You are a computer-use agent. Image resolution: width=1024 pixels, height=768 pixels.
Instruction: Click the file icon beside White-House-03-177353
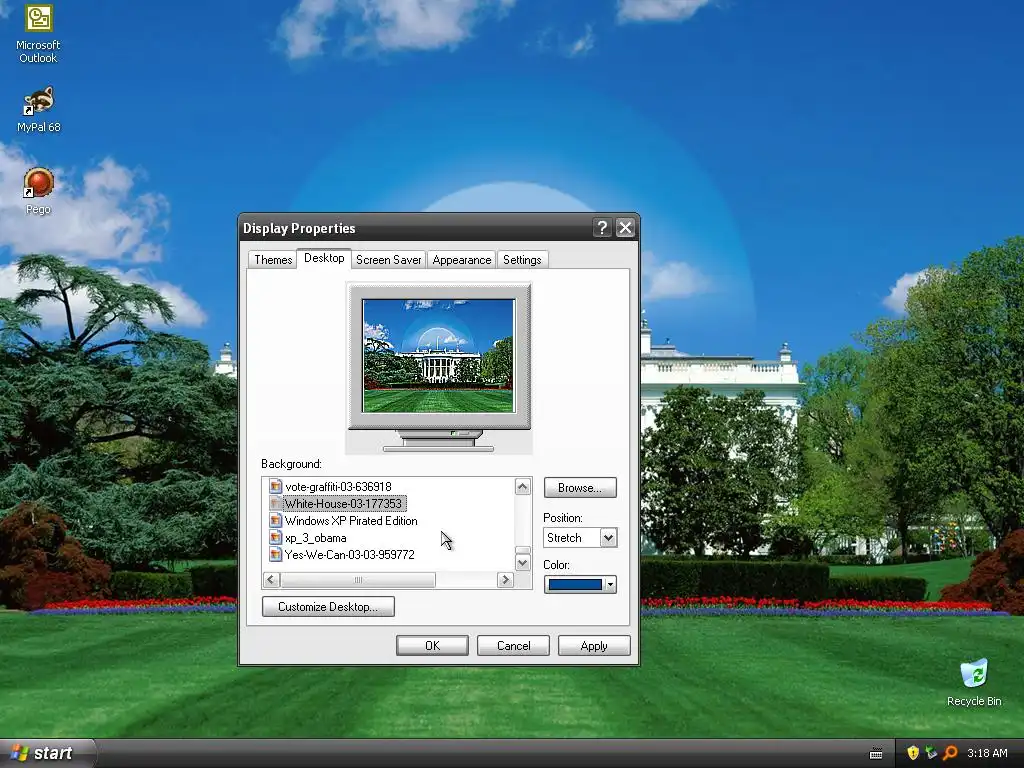[x=276, y=504]
